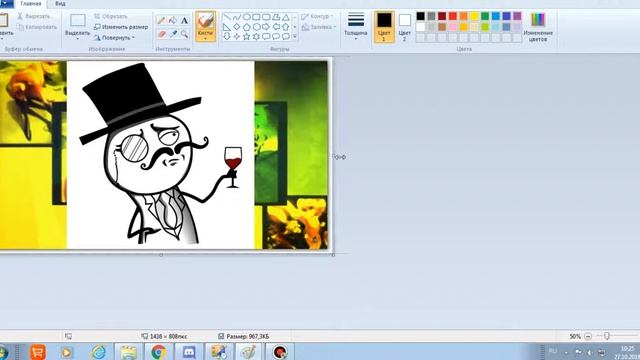Image resolution: width=640 pixels, height=360 pixels.
Task: Move shapes gallery down one row
Action: coord(295,27)
